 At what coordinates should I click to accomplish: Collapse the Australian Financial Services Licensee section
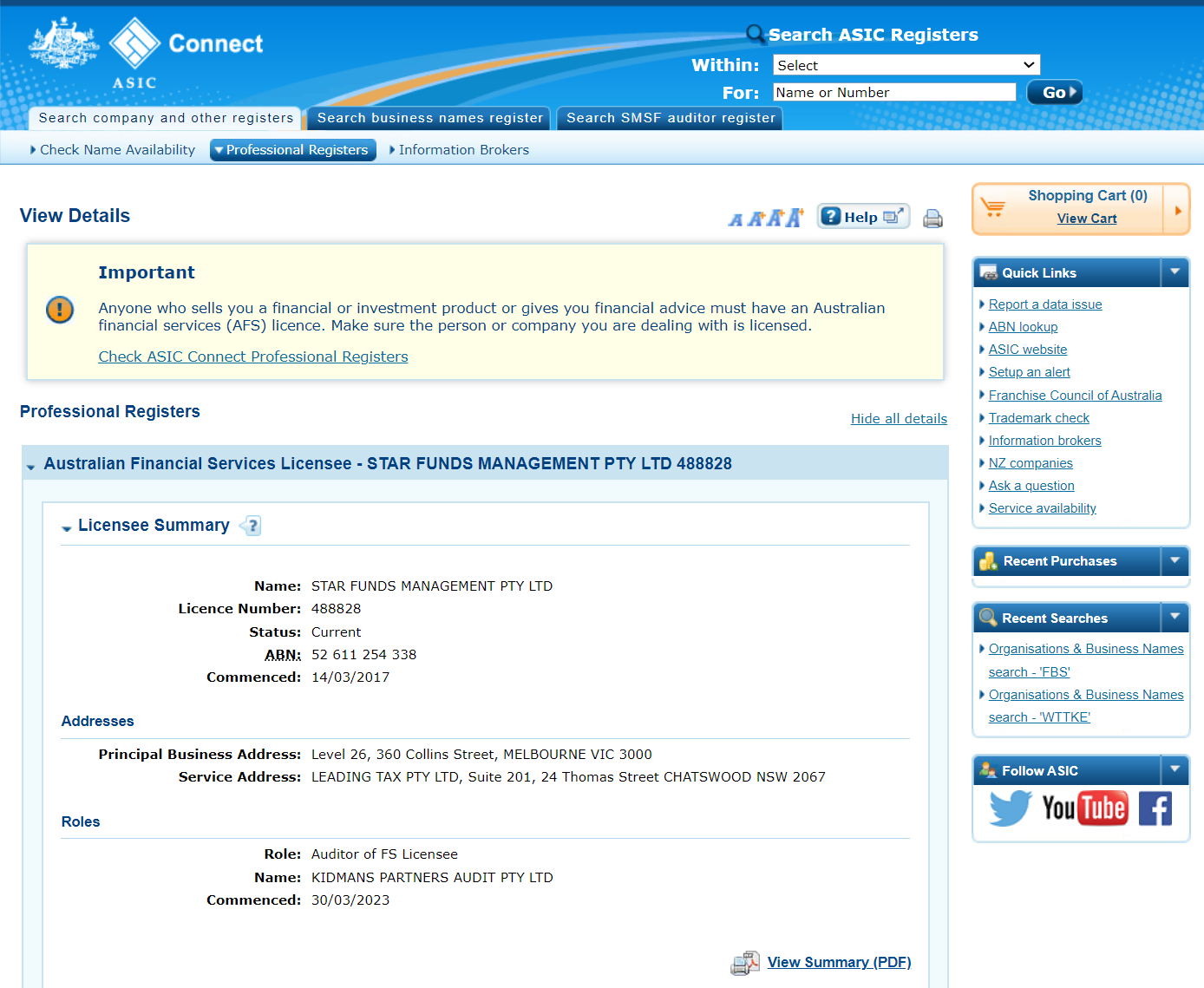(31, 467)
